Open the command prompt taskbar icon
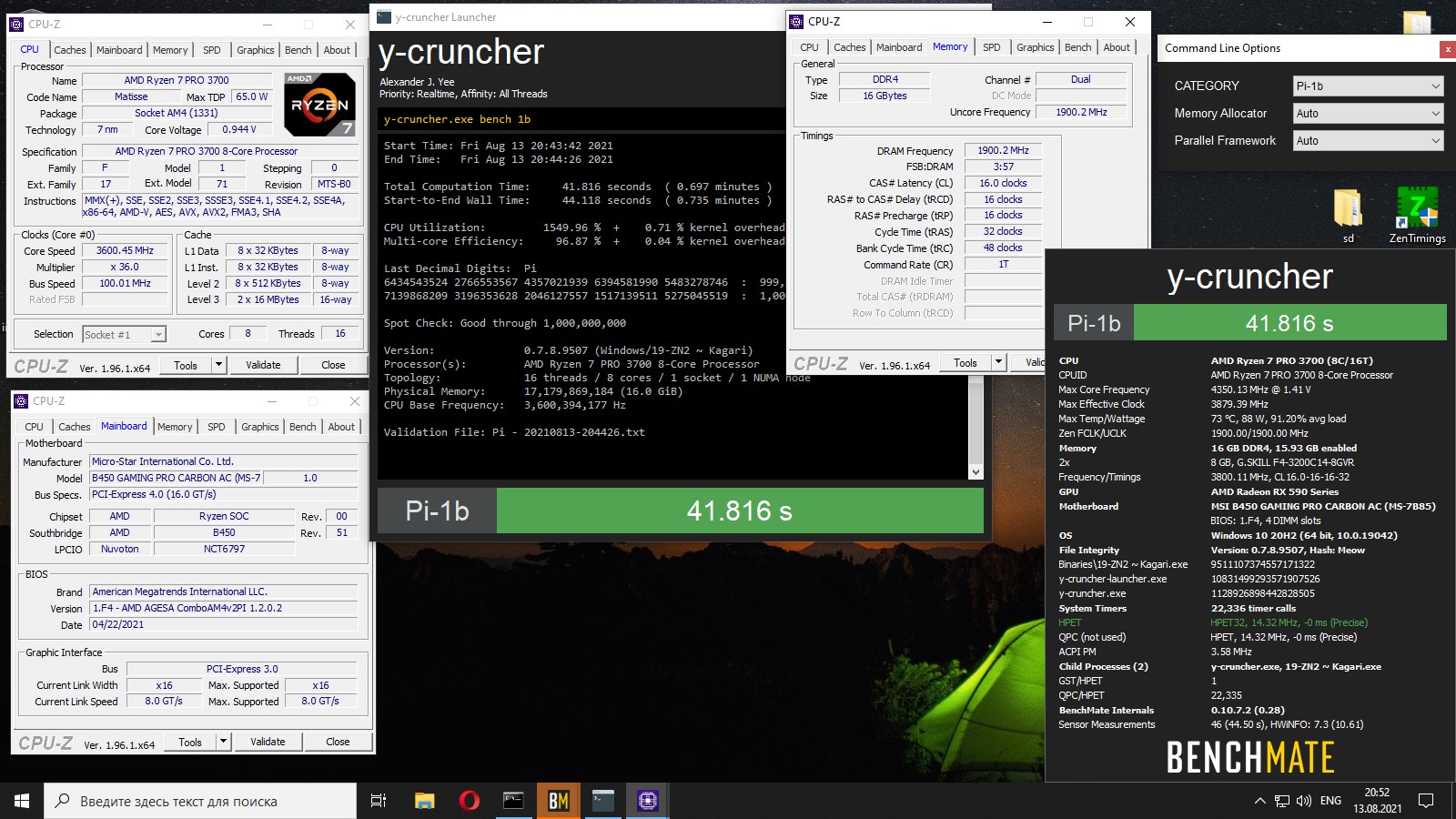1456x819 pixels. pyautogui.click(x=513, y=801)
